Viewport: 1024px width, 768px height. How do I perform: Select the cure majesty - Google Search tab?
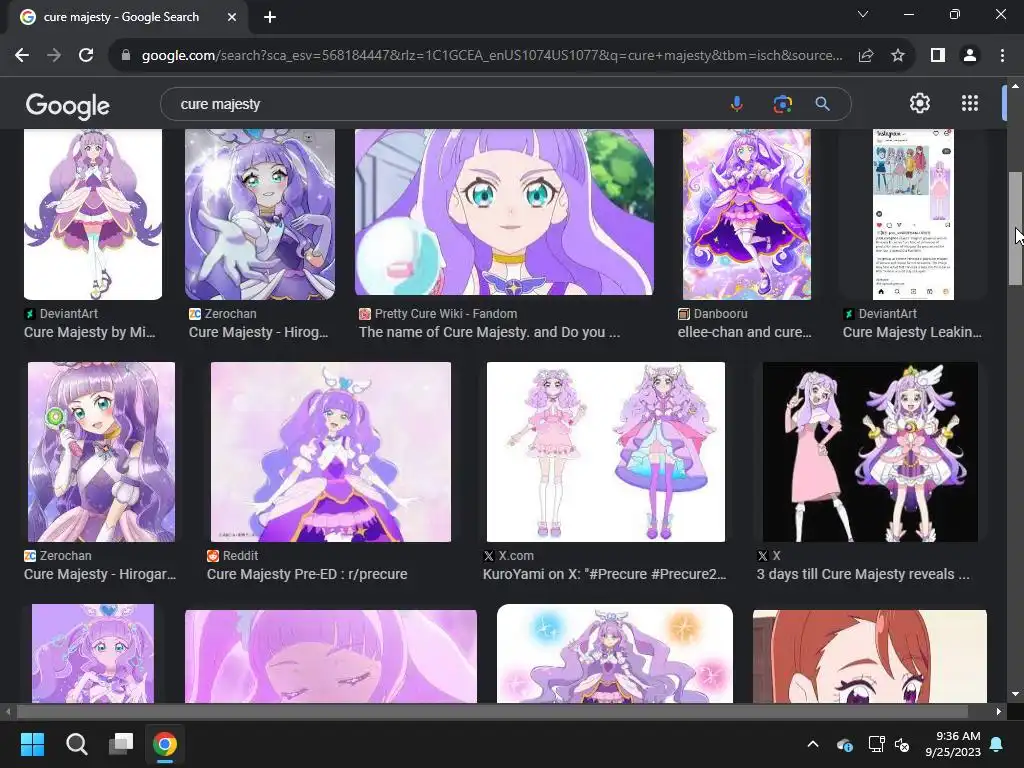coord(128,17)
